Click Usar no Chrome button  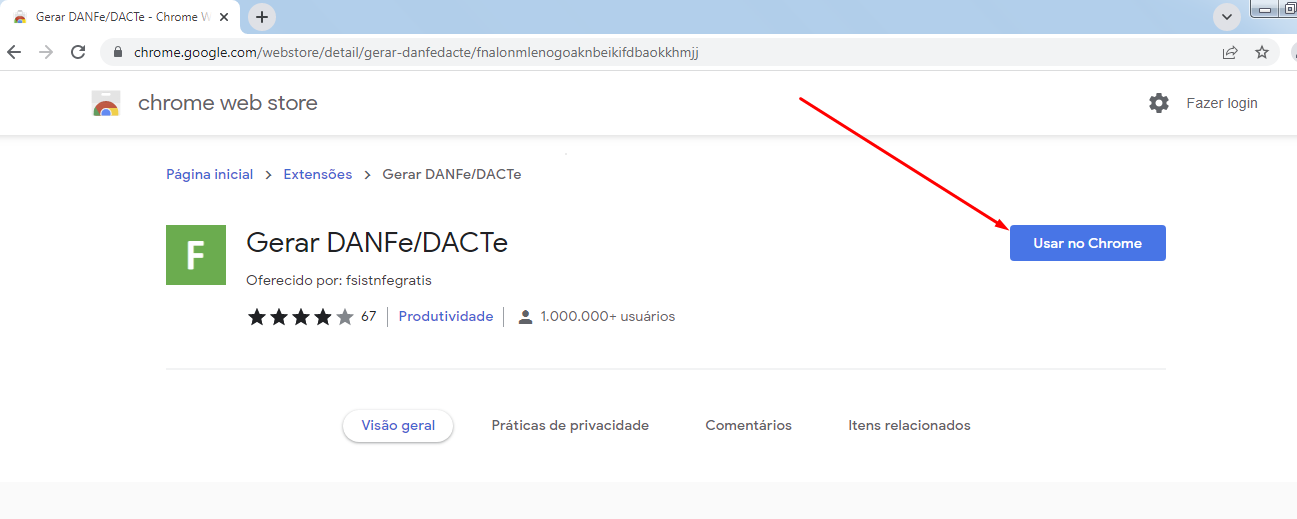click(x=1088, y=243)
